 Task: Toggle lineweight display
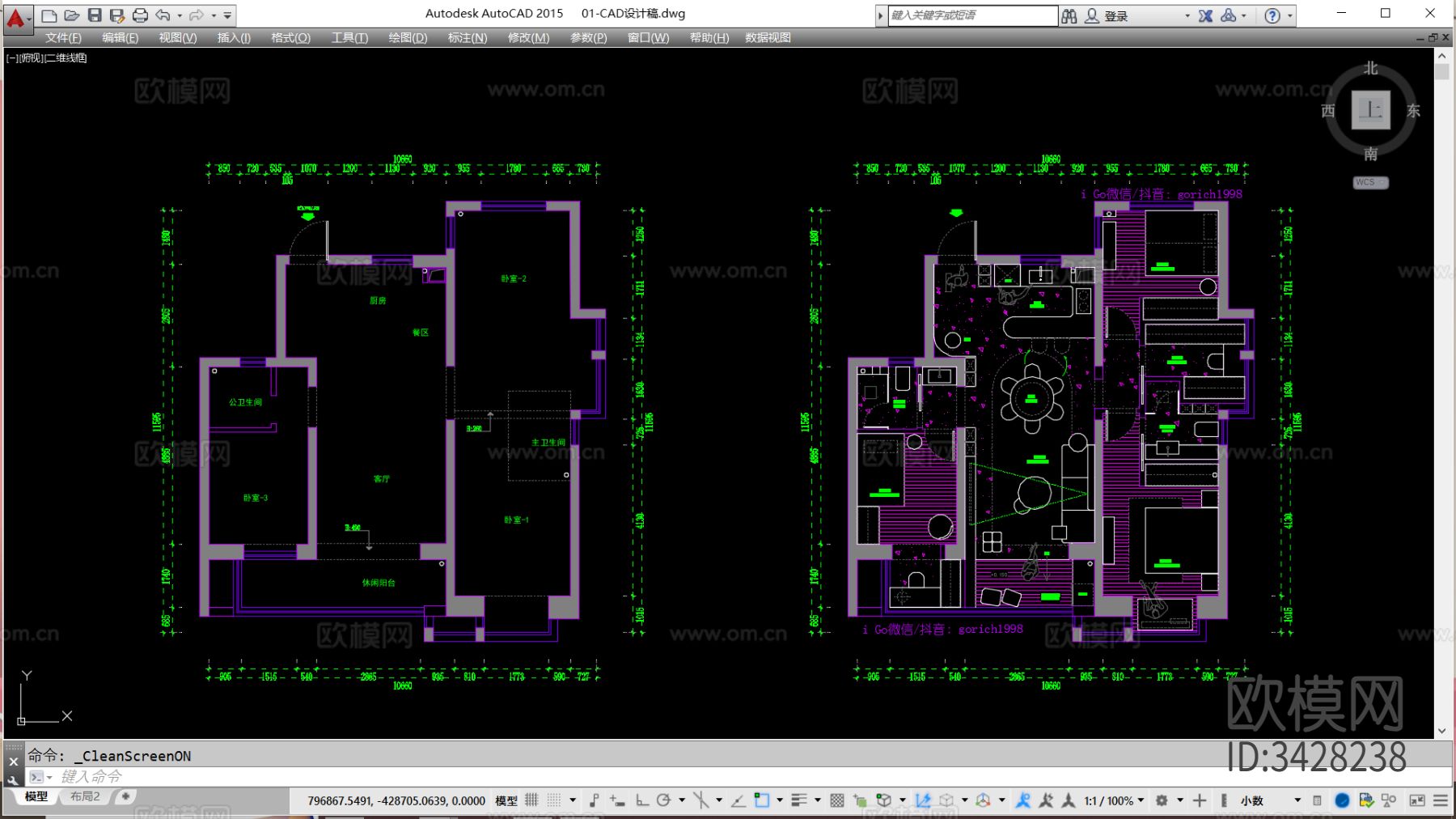tap(799, 800)
